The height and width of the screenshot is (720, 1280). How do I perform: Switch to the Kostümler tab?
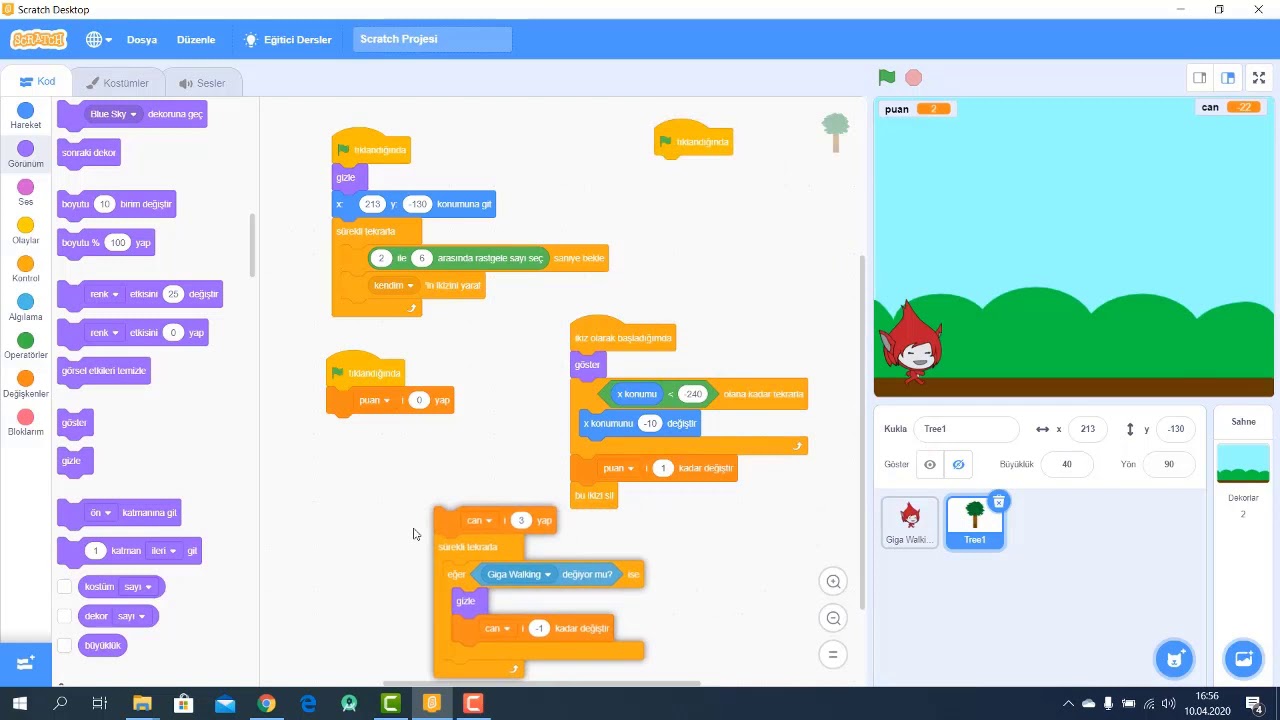coord(118,83)
